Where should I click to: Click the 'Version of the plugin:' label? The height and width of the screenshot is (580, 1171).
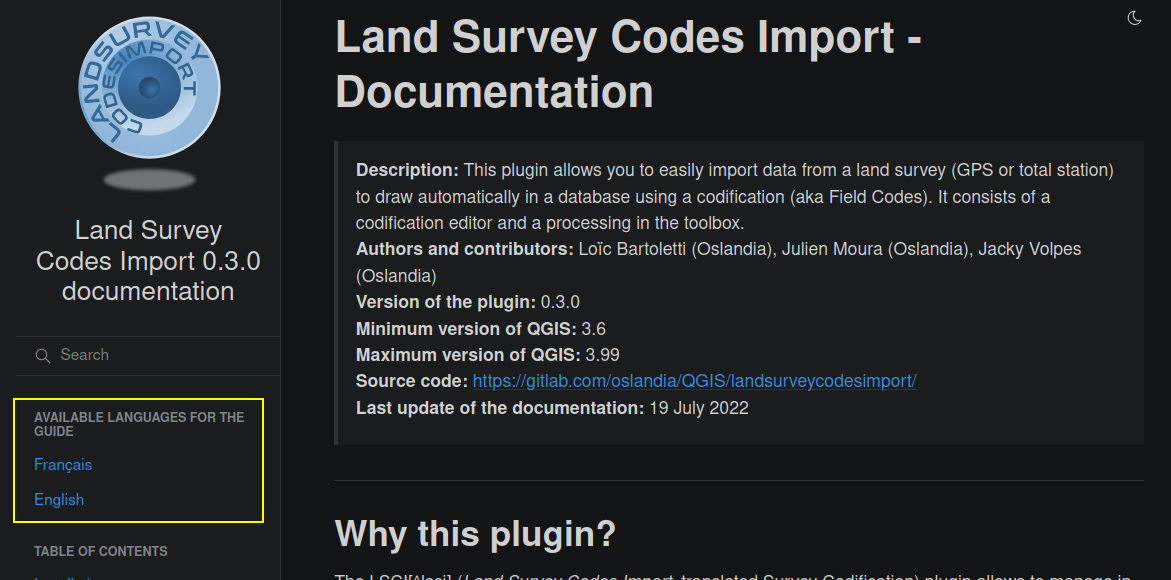click(x=446, y=302)
